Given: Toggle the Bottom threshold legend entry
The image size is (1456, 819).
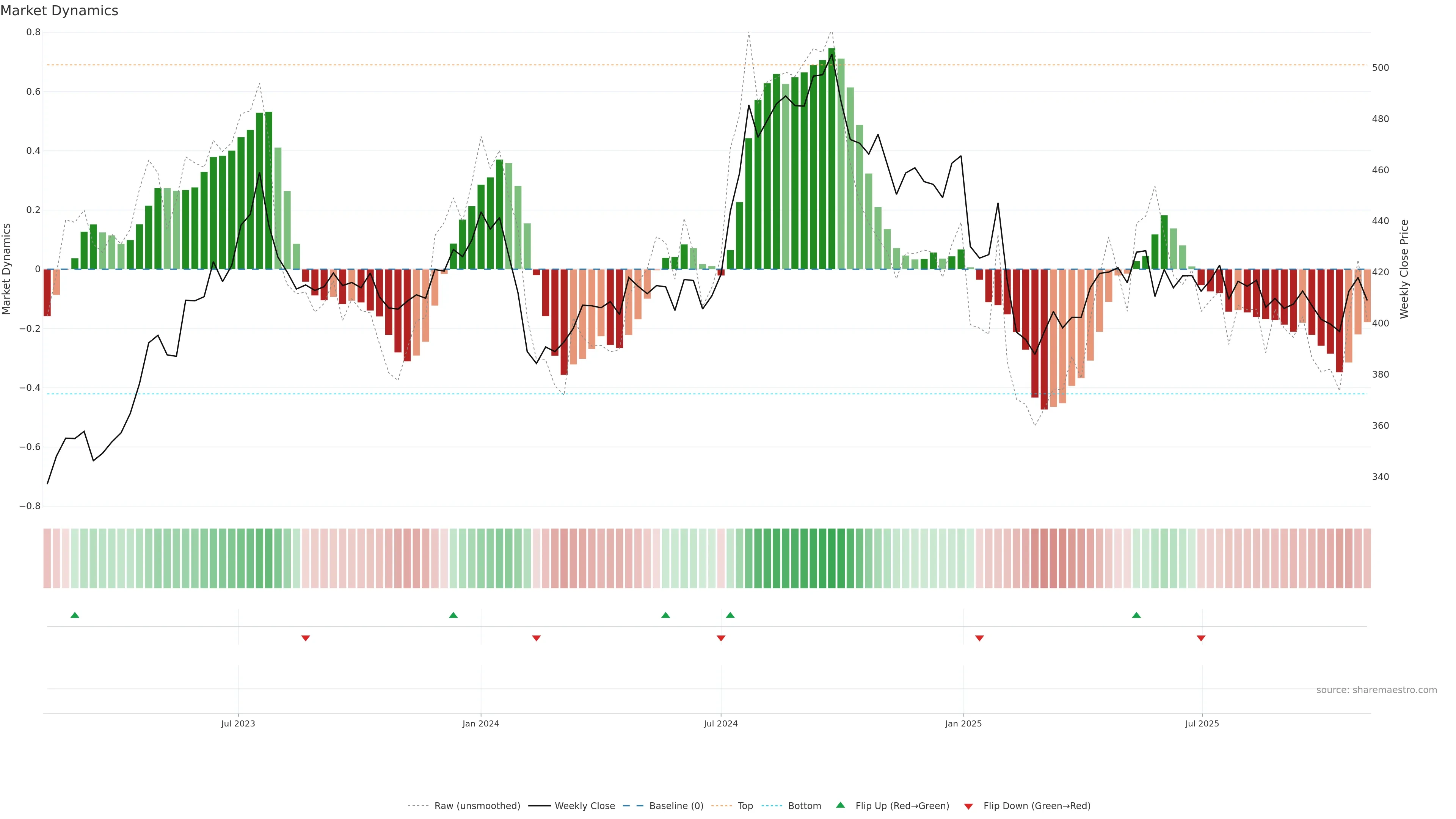Looking at the screenshot, I should (804, 806).
